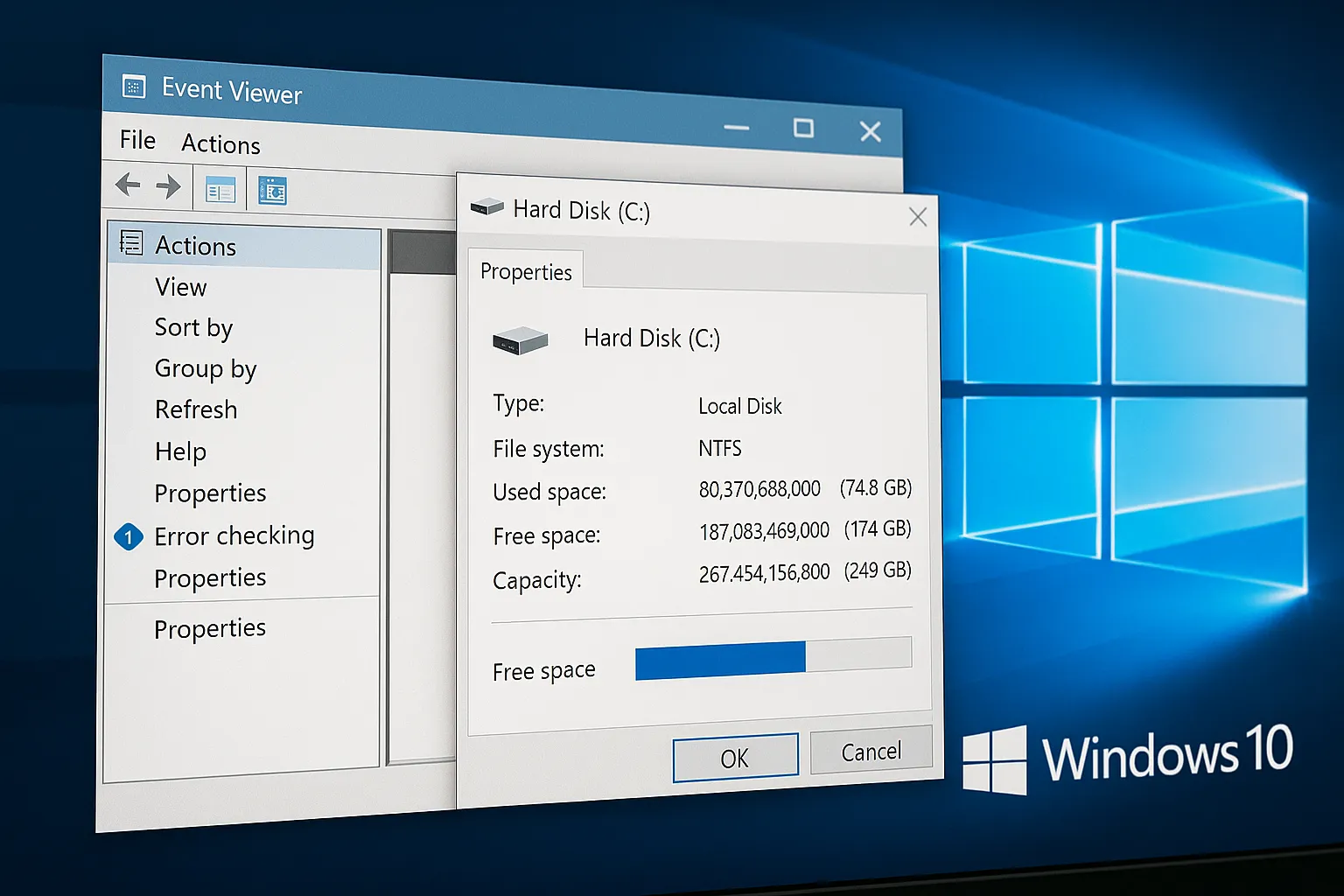This screenshot has width=1344, height=896.
Task: Click the File system: label
Action: point(549,449)
